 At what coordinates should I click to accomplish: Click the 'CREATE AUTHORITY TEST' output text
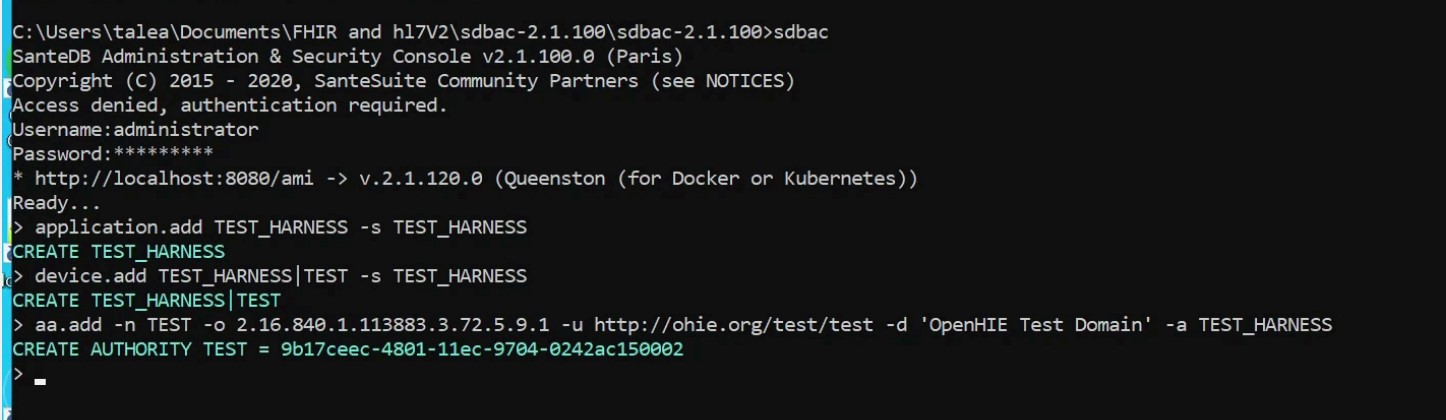click(124, 350)
